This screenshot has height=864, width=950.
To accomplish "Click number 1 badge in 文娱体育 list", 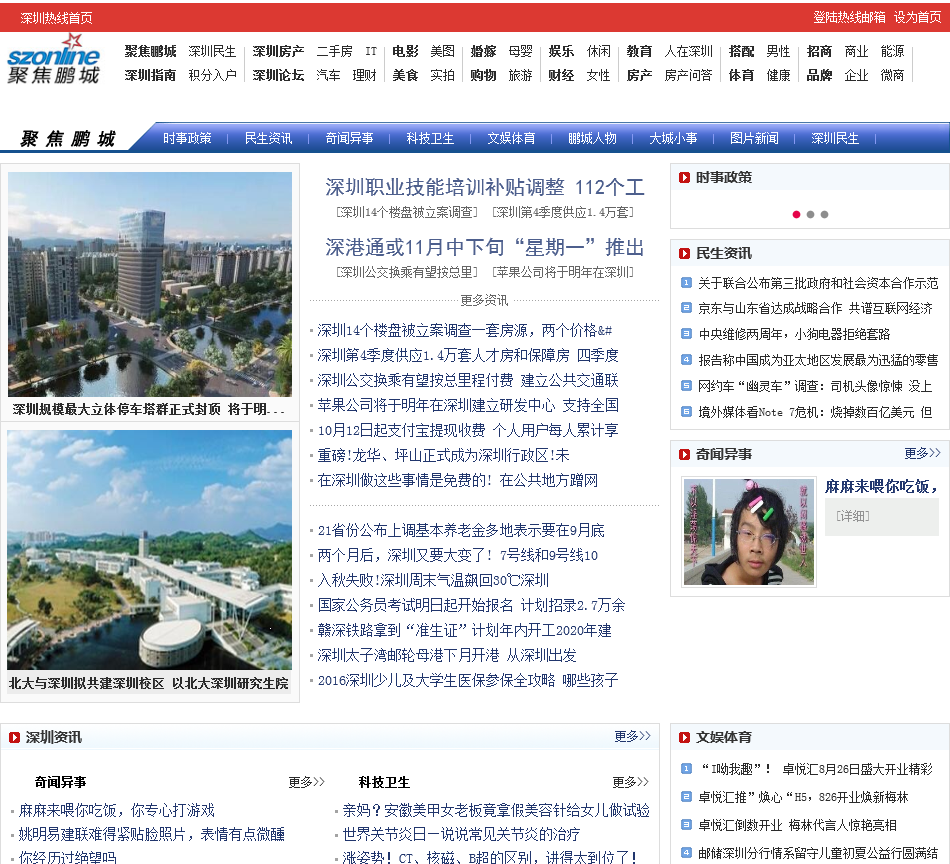I will pyautogui.click(x=686, y=768).
